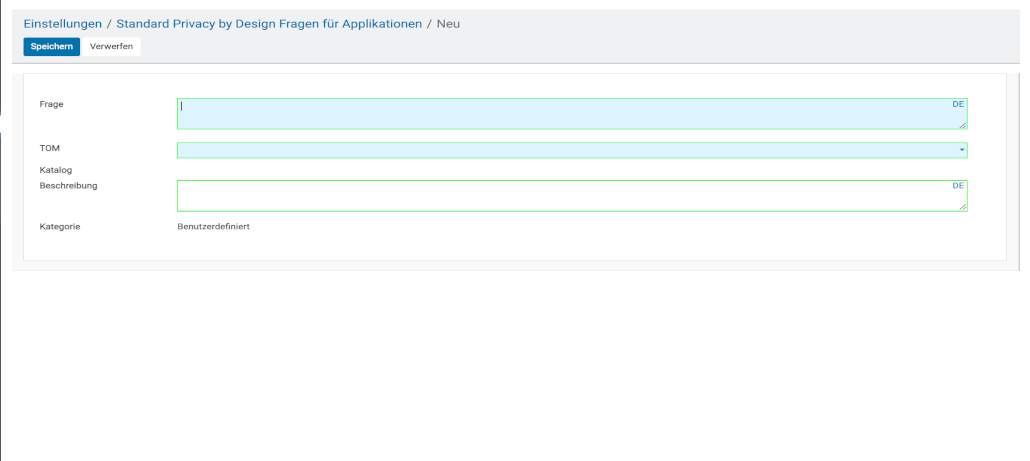Focus the Beschreibung text area
1030x461 pixels.
pyautogui.click(x=560, y=196)
